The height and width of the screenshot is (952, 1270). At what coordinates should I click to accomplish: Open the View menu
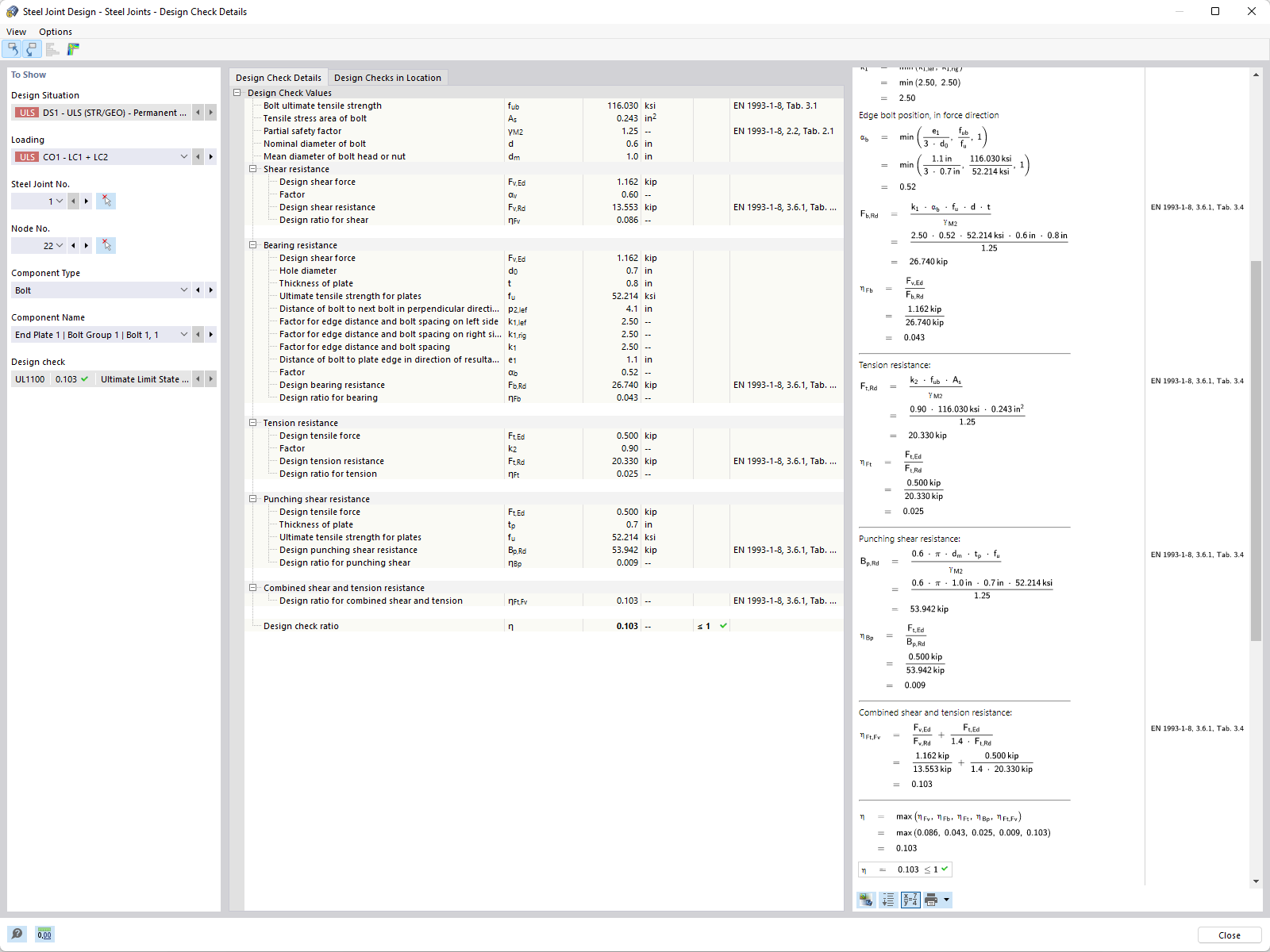click(16, 32)
